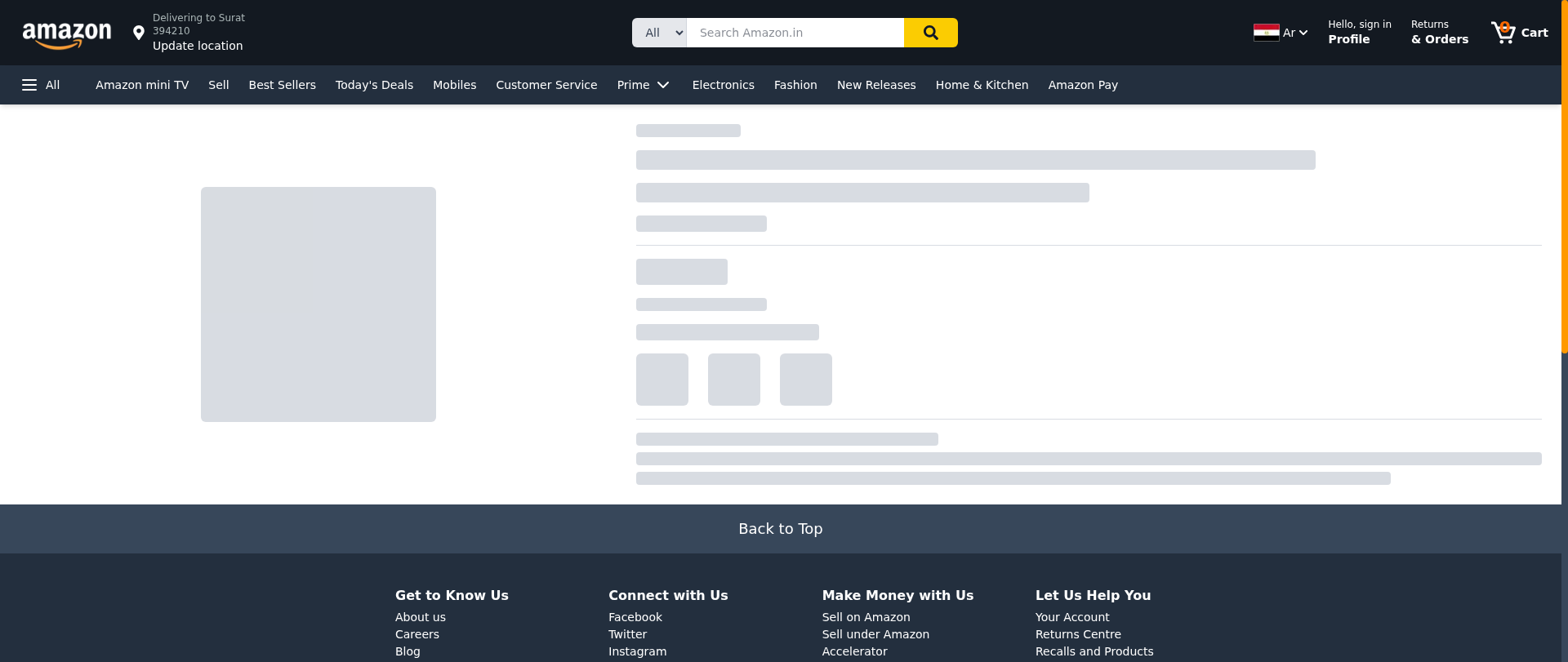Click Update location link

point(198,46)
